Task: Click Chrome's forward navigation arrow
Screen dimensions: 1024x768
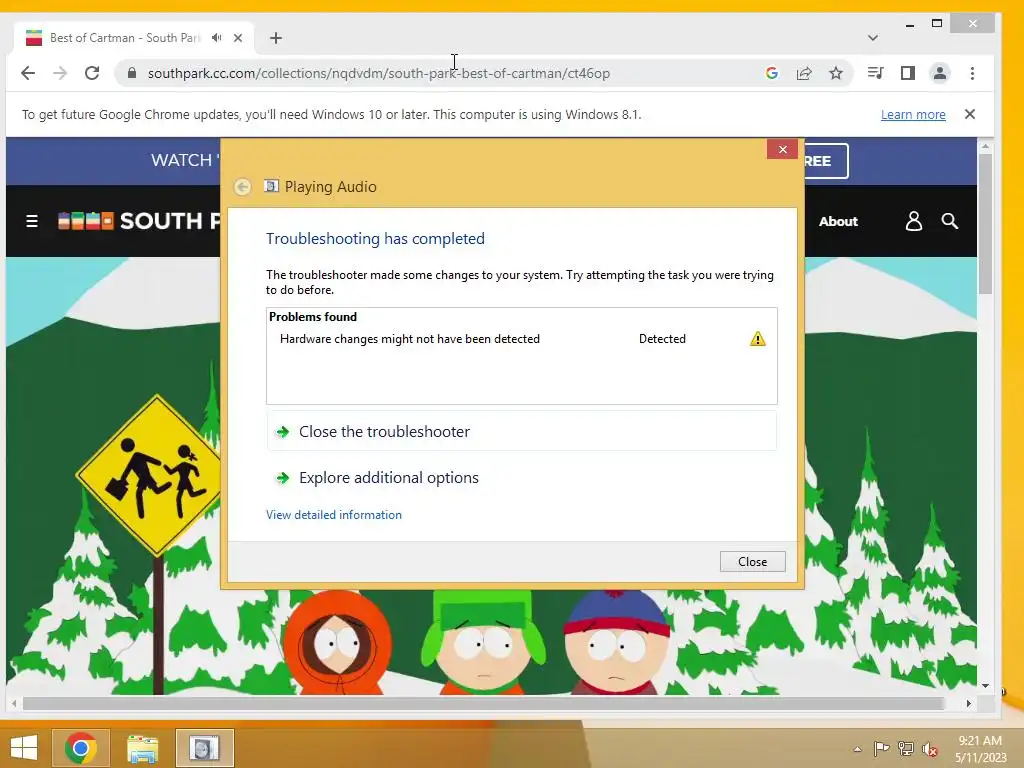Action: (x=60, y=73)
